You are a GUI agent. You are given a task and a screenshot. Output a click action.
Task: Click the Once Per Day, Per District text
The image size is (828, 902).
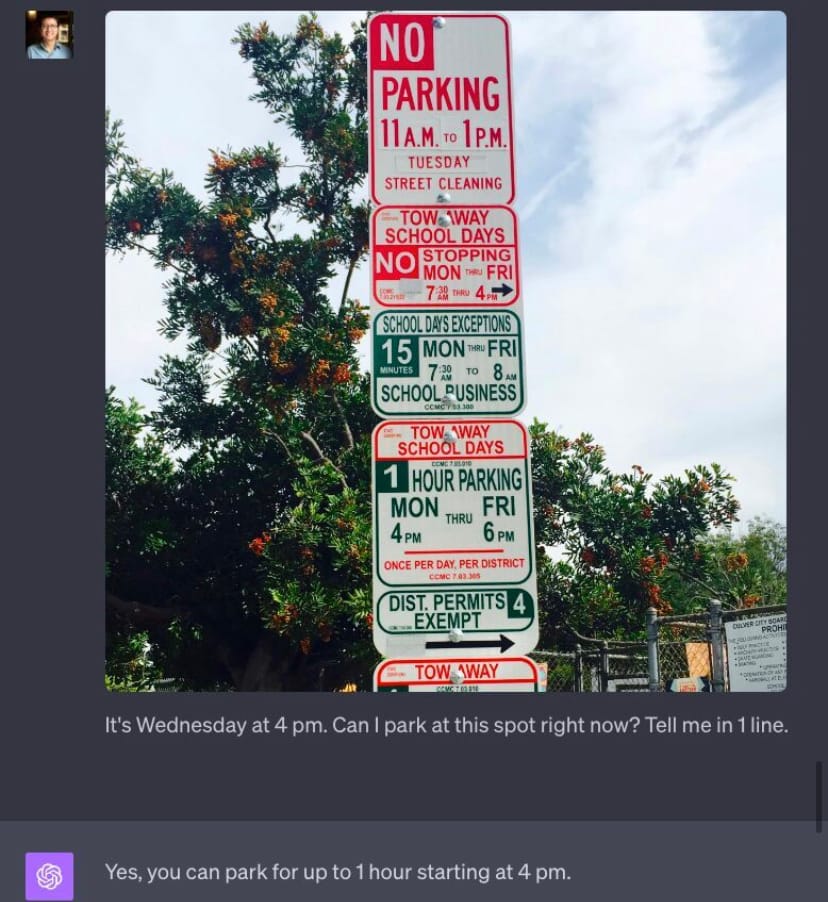pos(454,564)
